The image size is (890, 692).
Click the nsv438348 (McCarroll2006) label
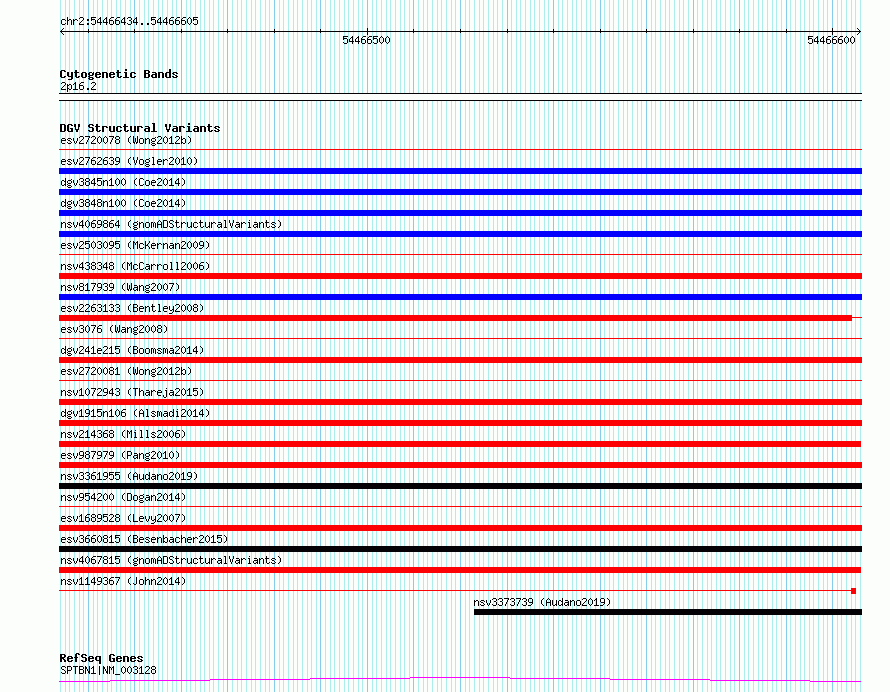tap(135, 266)
